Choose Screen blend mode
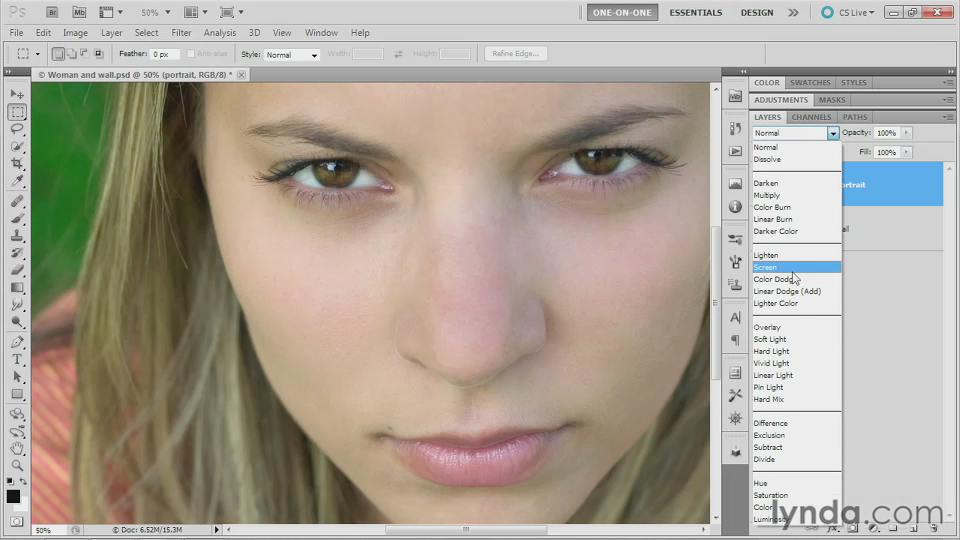 [797, 267]
